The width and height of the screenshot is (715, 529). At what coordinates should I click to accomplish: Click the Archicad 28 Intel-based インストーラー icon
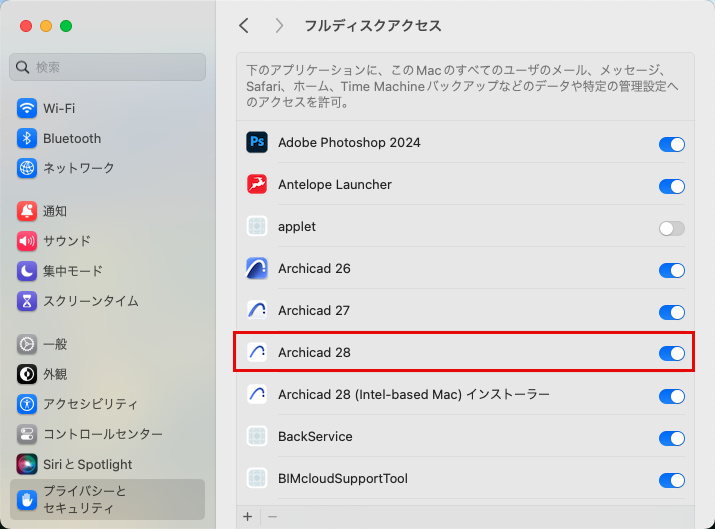coord(257,394)
